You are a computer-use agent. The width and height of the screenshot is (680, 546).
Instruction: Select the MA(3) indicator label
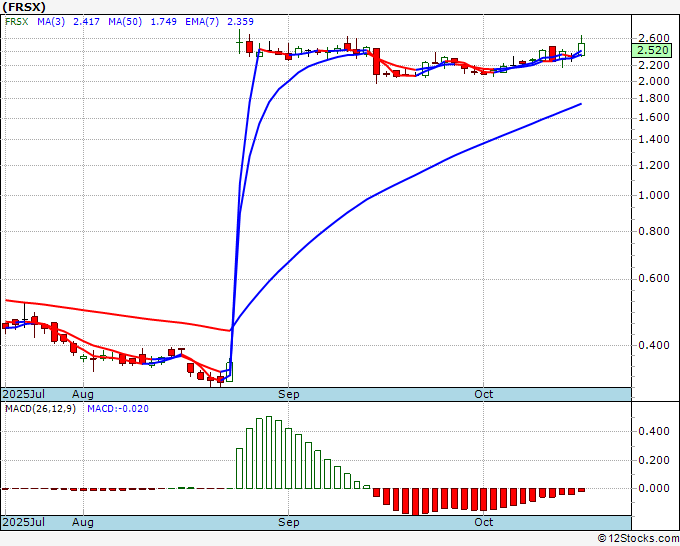[x=51, y=22]
